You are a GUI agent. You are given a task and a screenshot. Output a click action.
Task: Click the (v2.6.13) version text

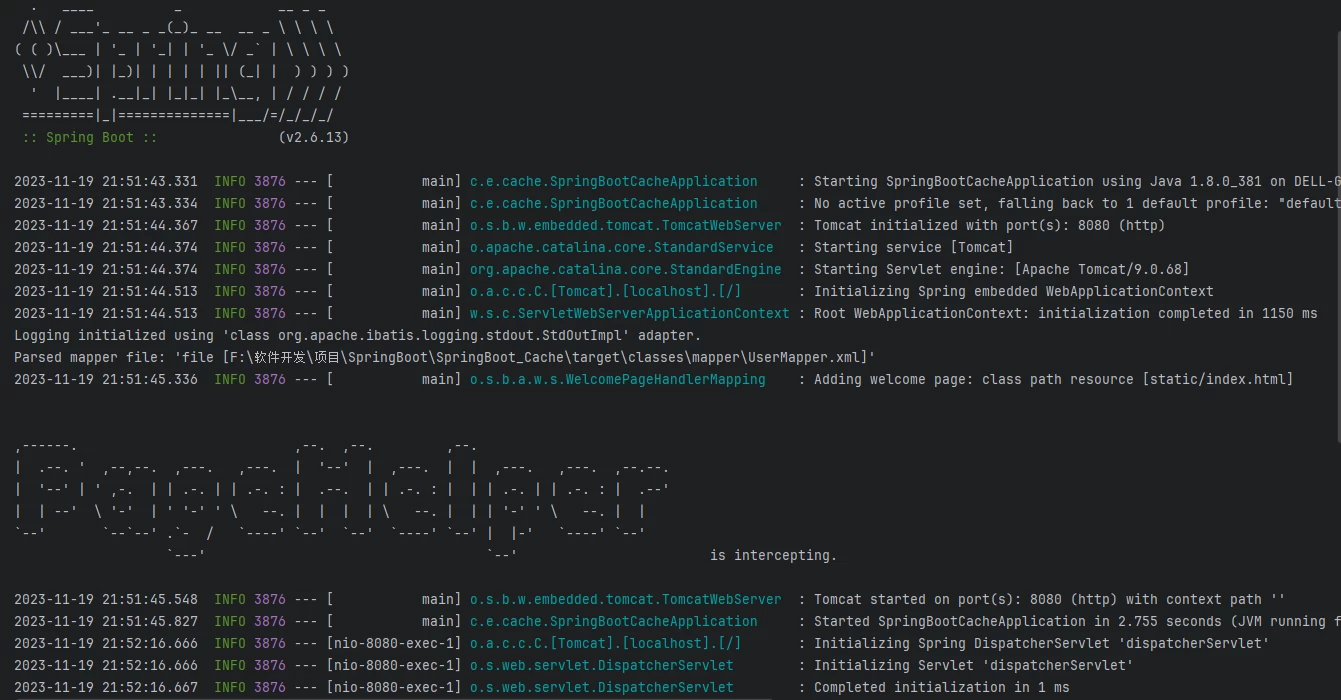(313, 137)
